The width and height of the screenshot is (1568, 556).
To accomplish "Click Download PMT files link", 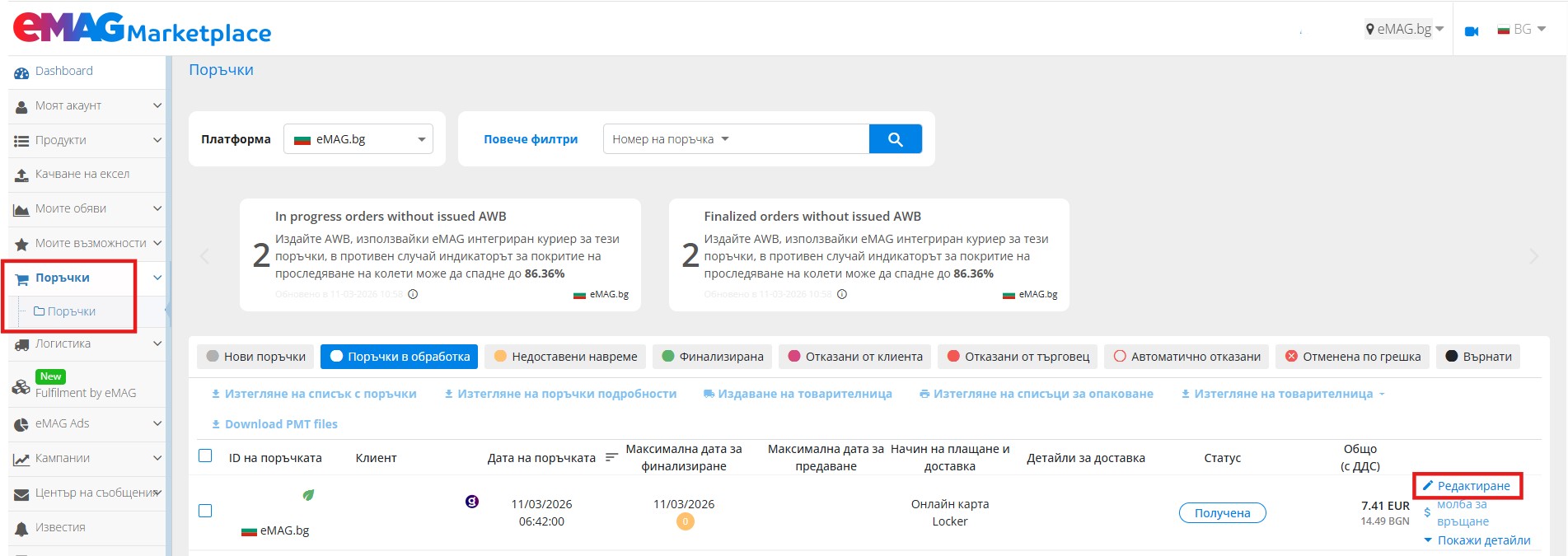I will pyautogui.click(x=274, y=424).
